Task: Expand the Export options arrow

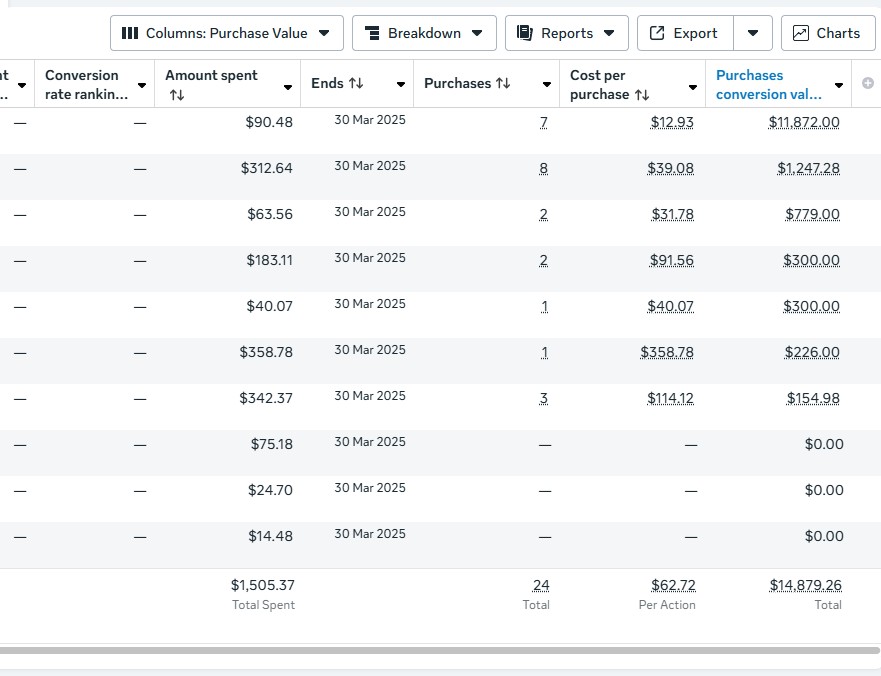Action: click(x=753, y=33)
